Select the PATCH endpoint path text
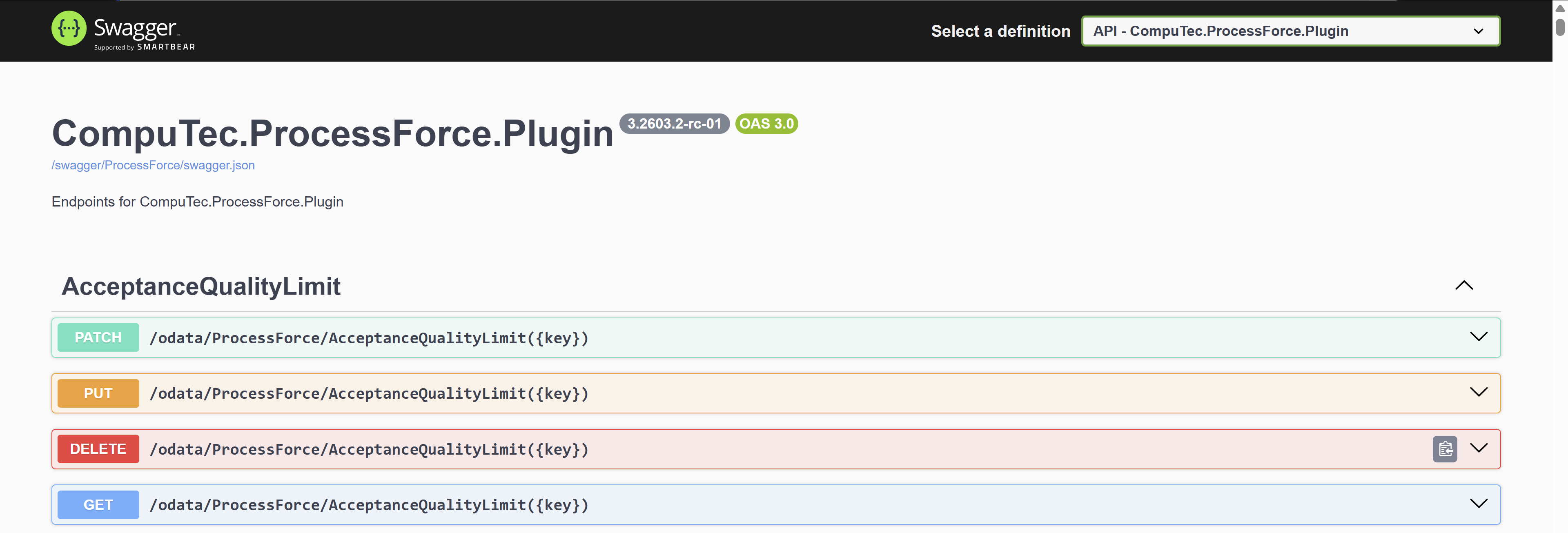This screenshot has width=1568, height=533. [x=369, y=338]
